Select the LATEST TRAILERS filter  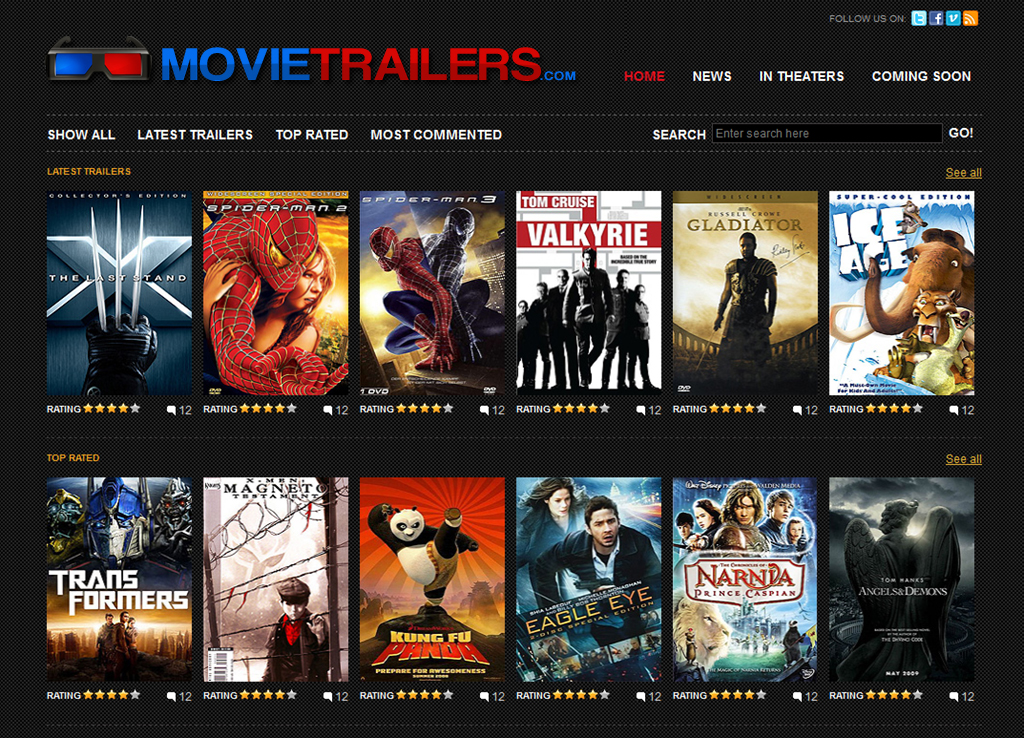pyautogui.click(x=195, y=135)
